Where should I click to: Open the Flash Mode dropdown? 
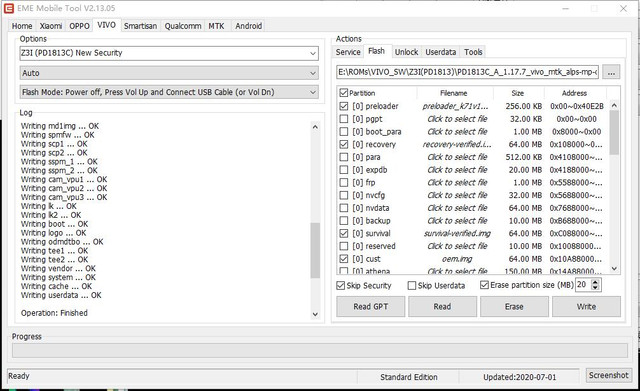pyautogui.click(x=169, y=92)
